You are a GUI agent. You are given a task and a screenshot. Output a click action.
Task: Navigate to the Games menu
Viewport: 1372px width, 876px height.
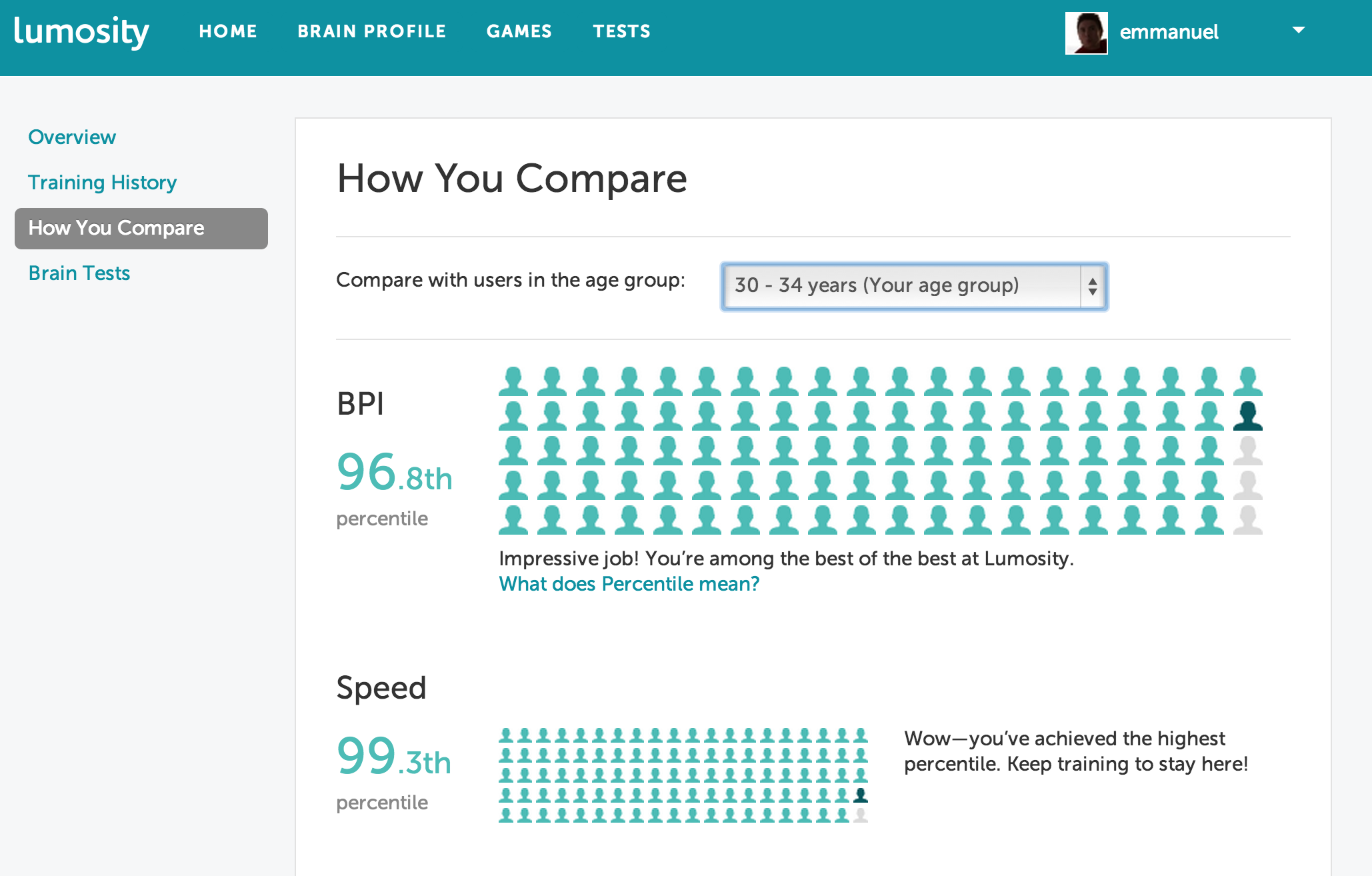click(x=519, y=31)
